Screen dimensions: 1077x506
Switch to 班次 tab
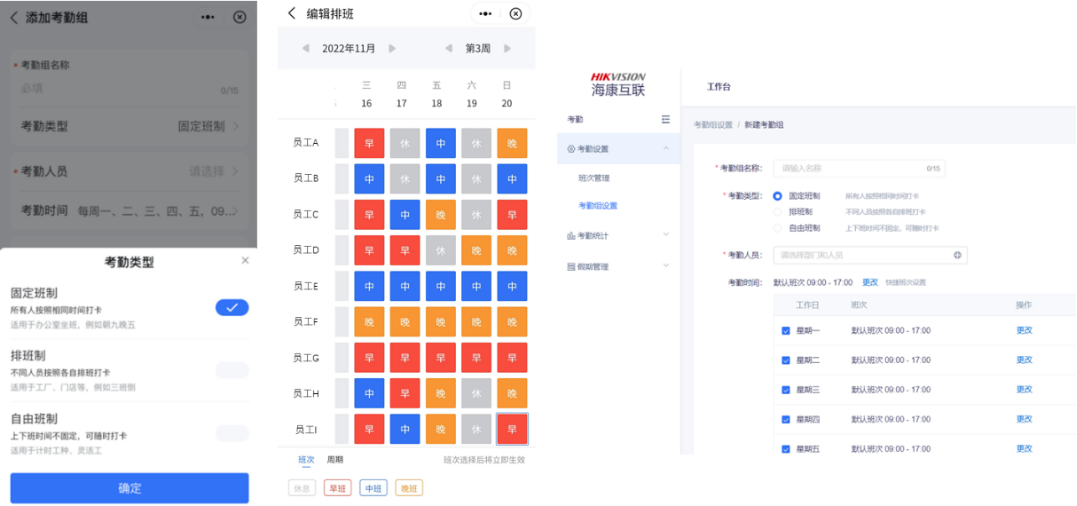[x=306, y=459]
